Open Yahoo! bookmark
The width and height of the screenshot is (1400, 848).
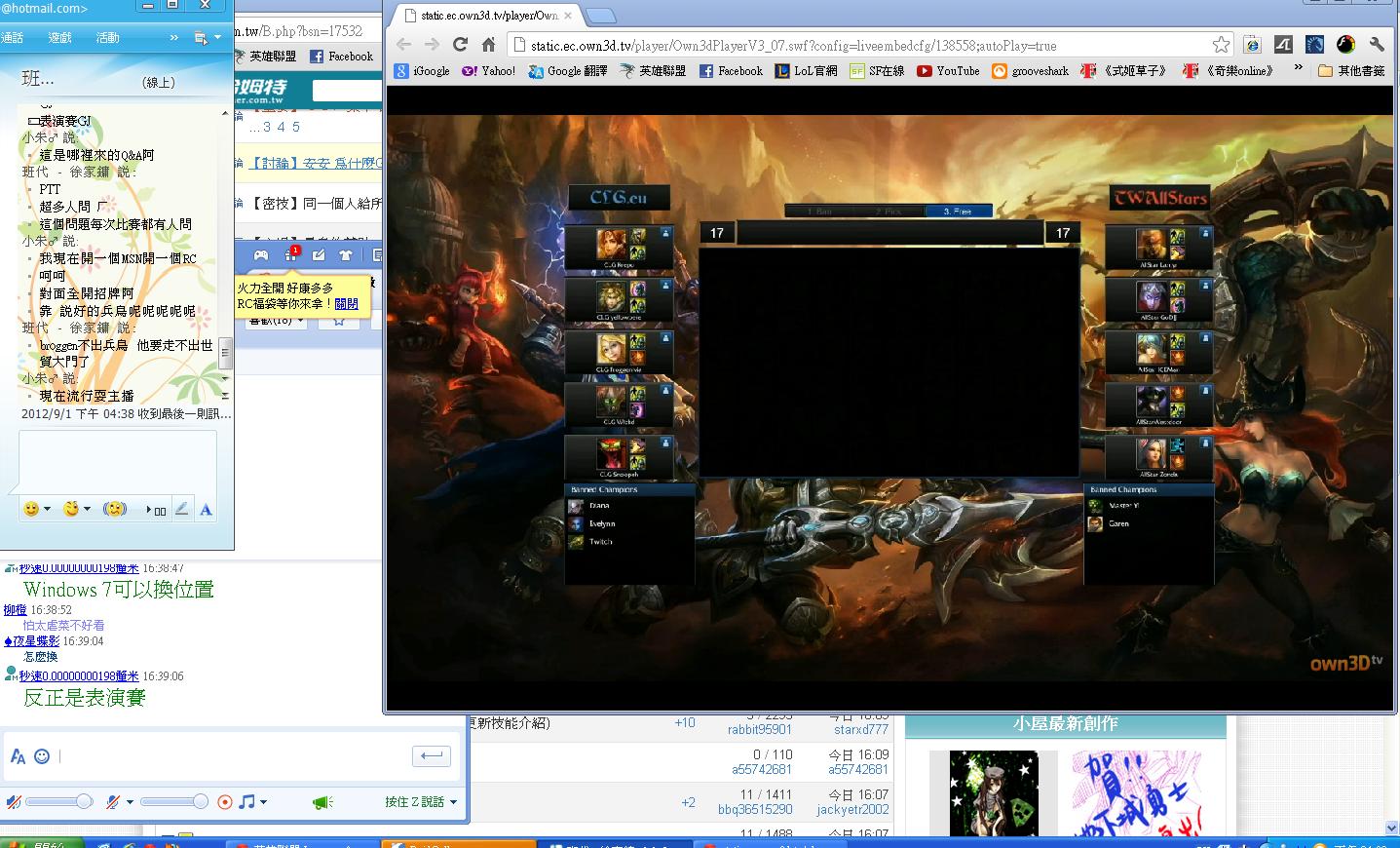(x=488, y=71)
